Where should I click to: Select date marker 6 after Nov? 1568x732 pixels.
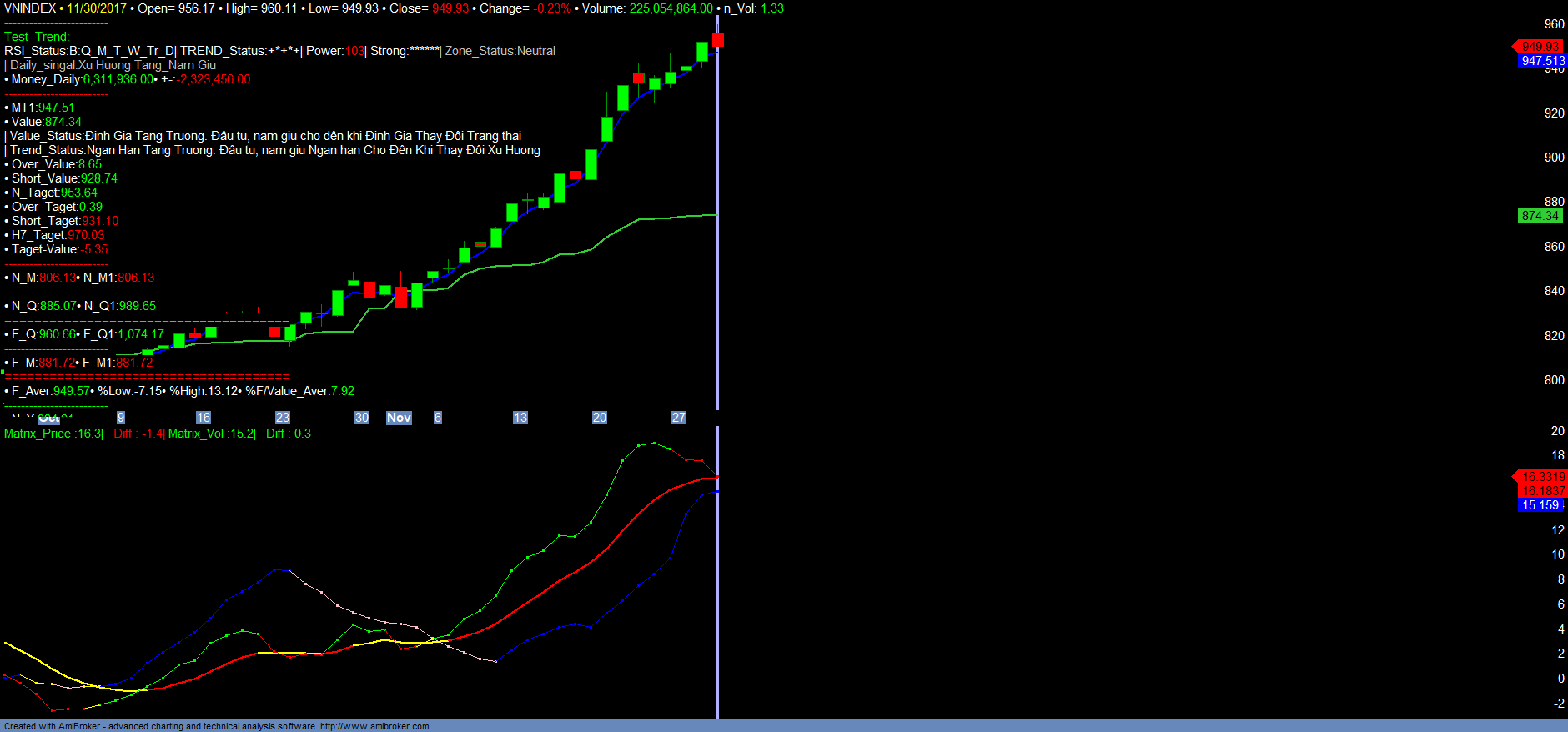[437, 418]
